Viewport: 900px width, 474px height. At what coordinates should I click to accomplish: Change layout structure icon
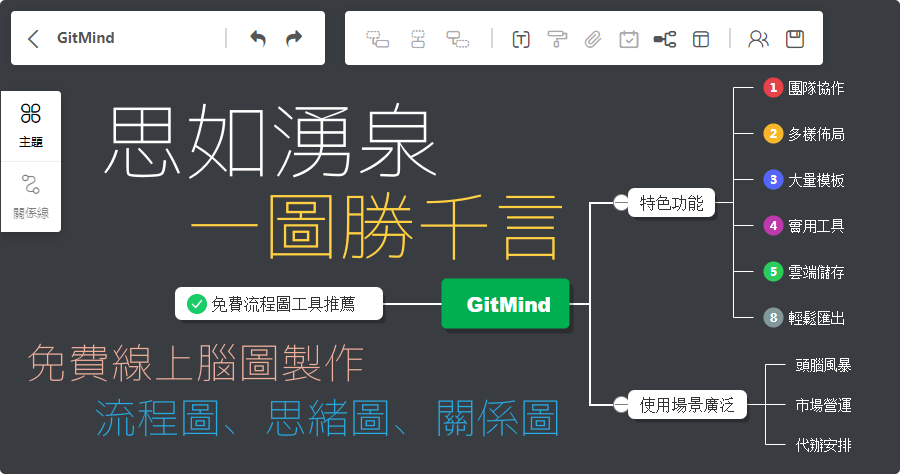(665, 39)
